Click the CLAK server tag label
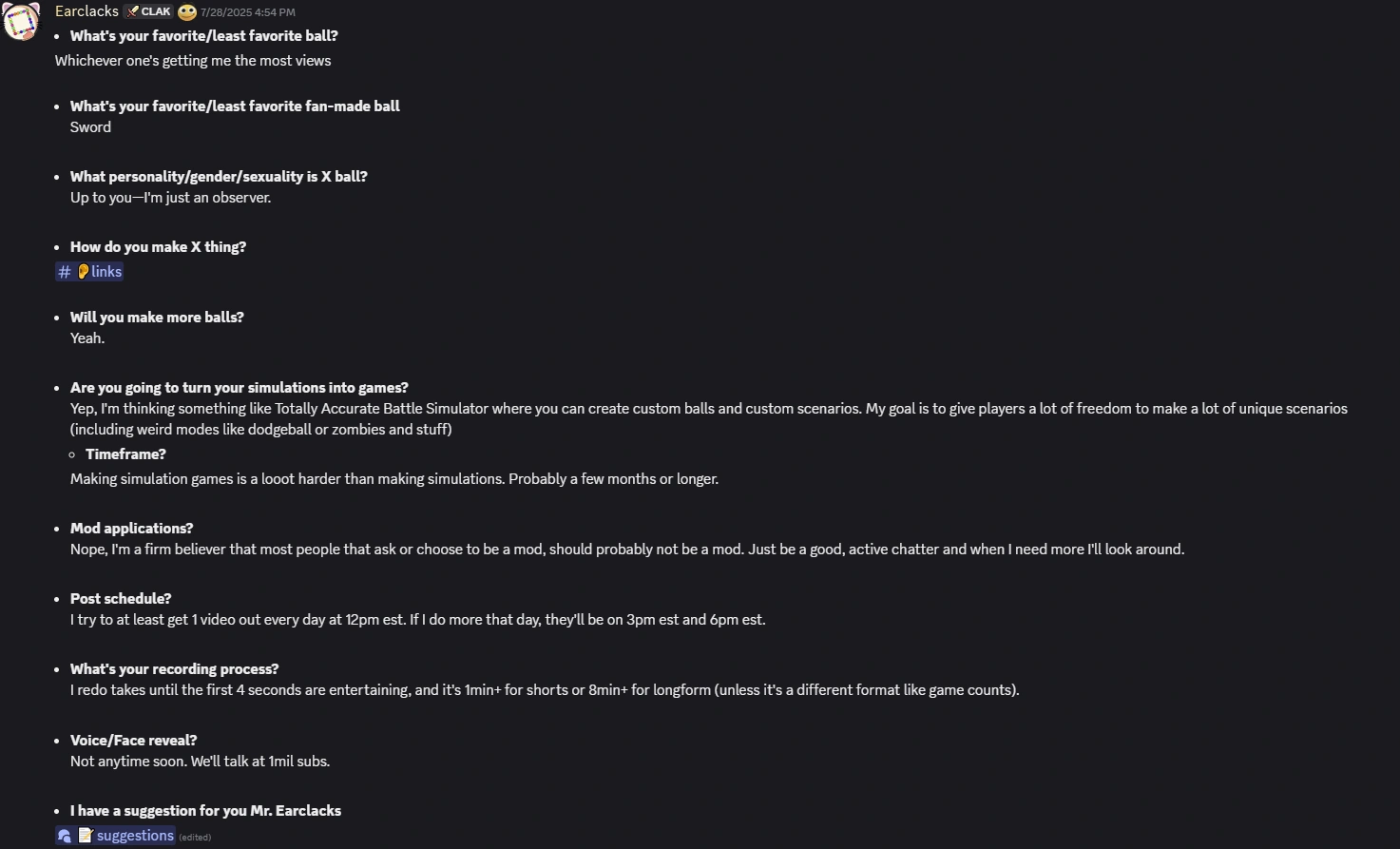 (x=156, y=12)
